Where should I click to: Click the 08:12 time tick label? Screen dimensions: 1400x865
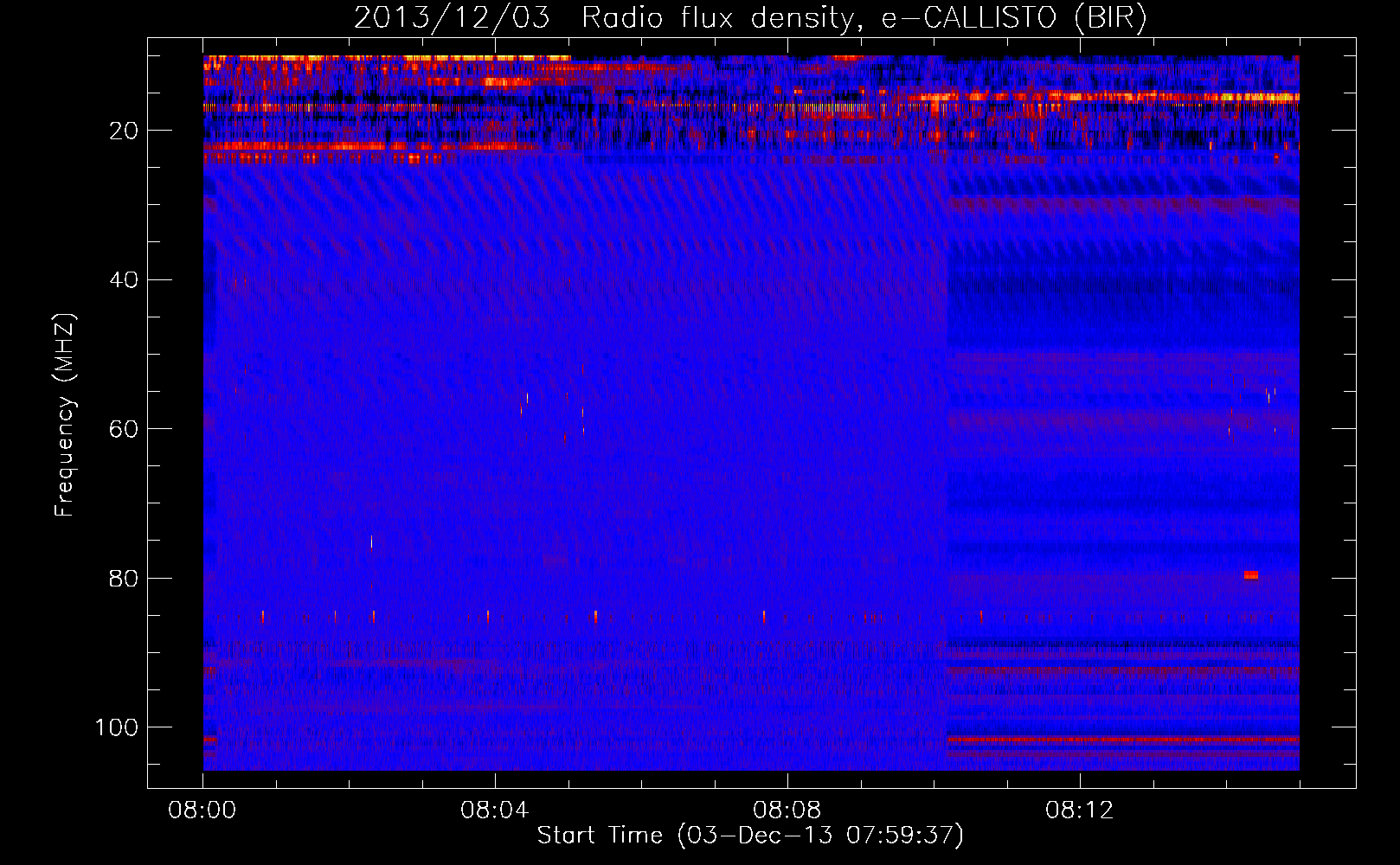[1080, 811]
